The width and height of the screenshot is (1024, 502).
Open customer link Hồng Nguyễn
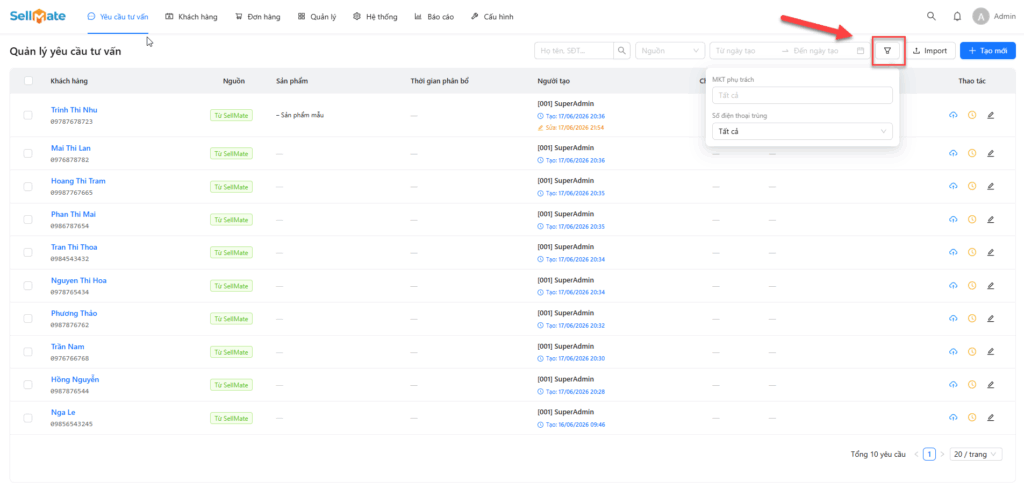(75, 379)
